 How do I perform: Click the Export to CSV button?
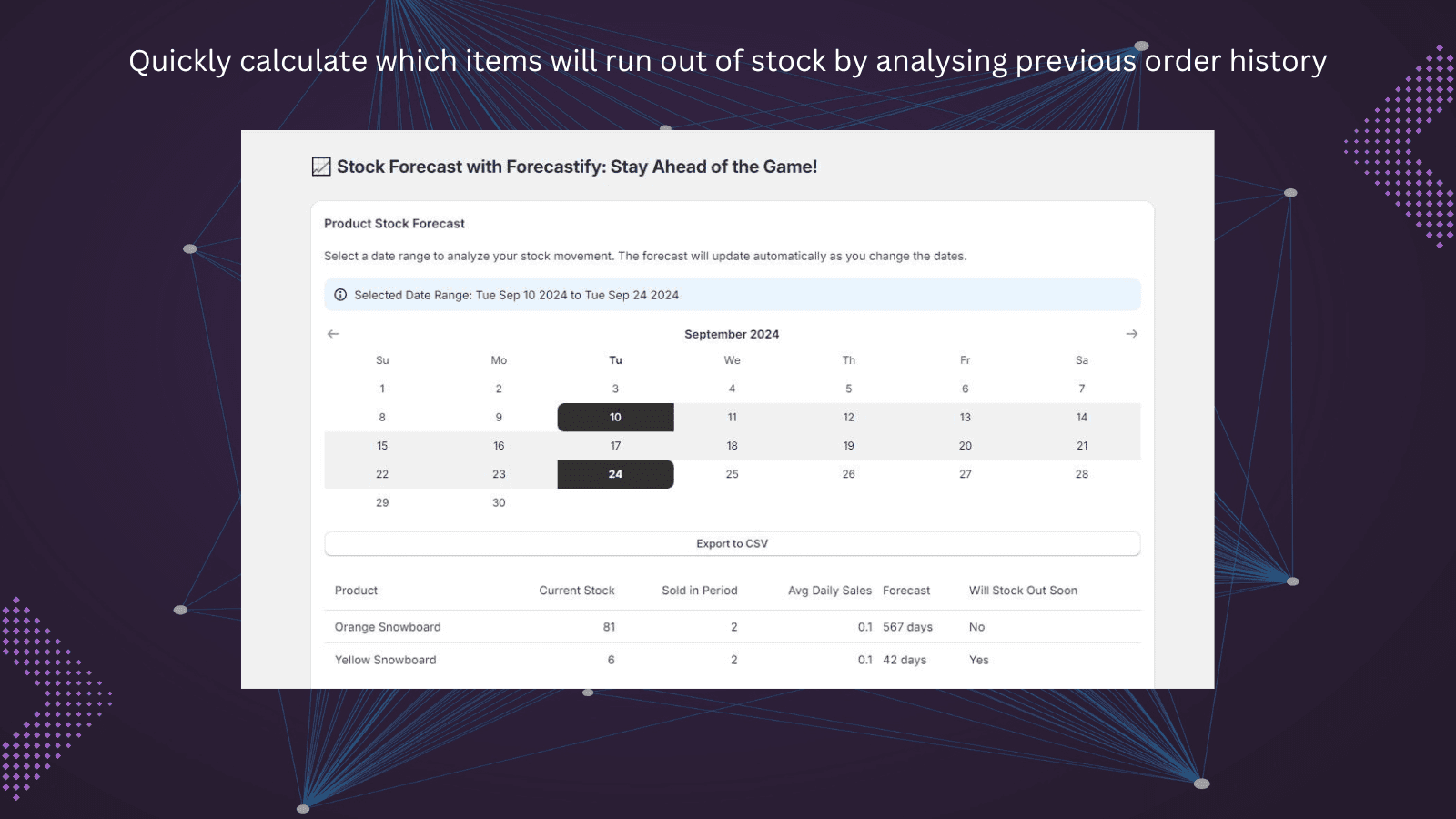(x=732, y=543)
